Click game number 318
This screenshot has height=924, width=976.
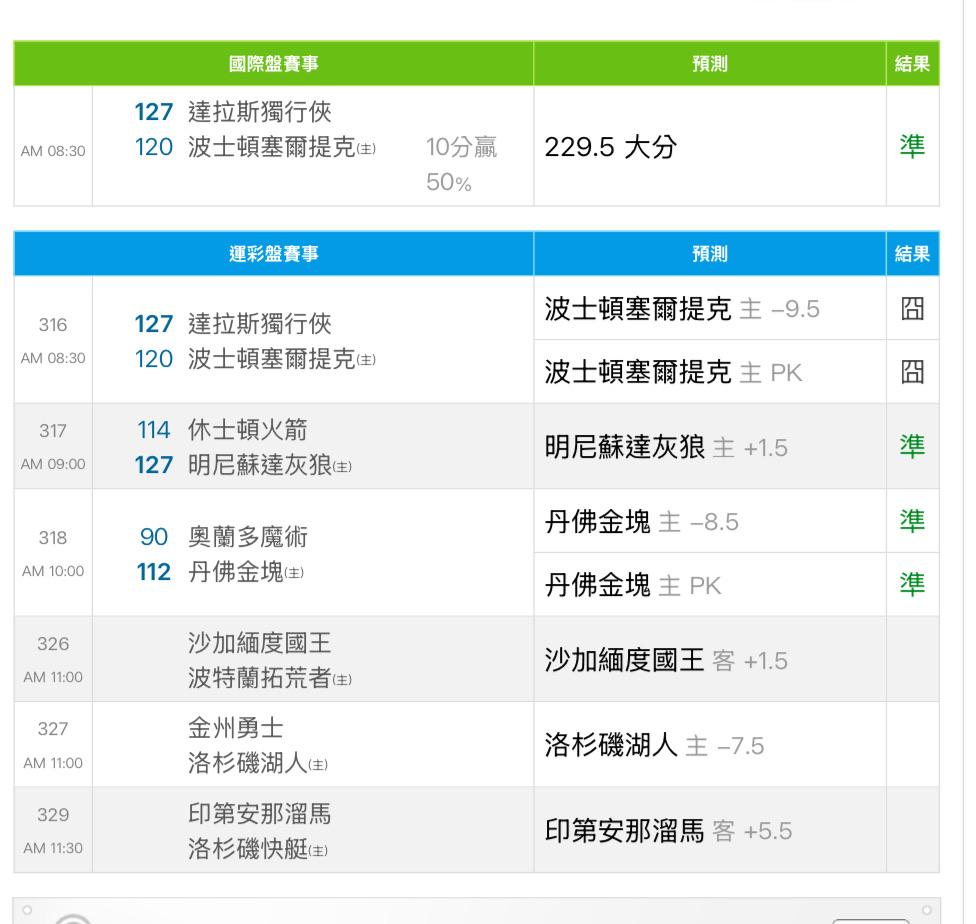click(53, 537)
